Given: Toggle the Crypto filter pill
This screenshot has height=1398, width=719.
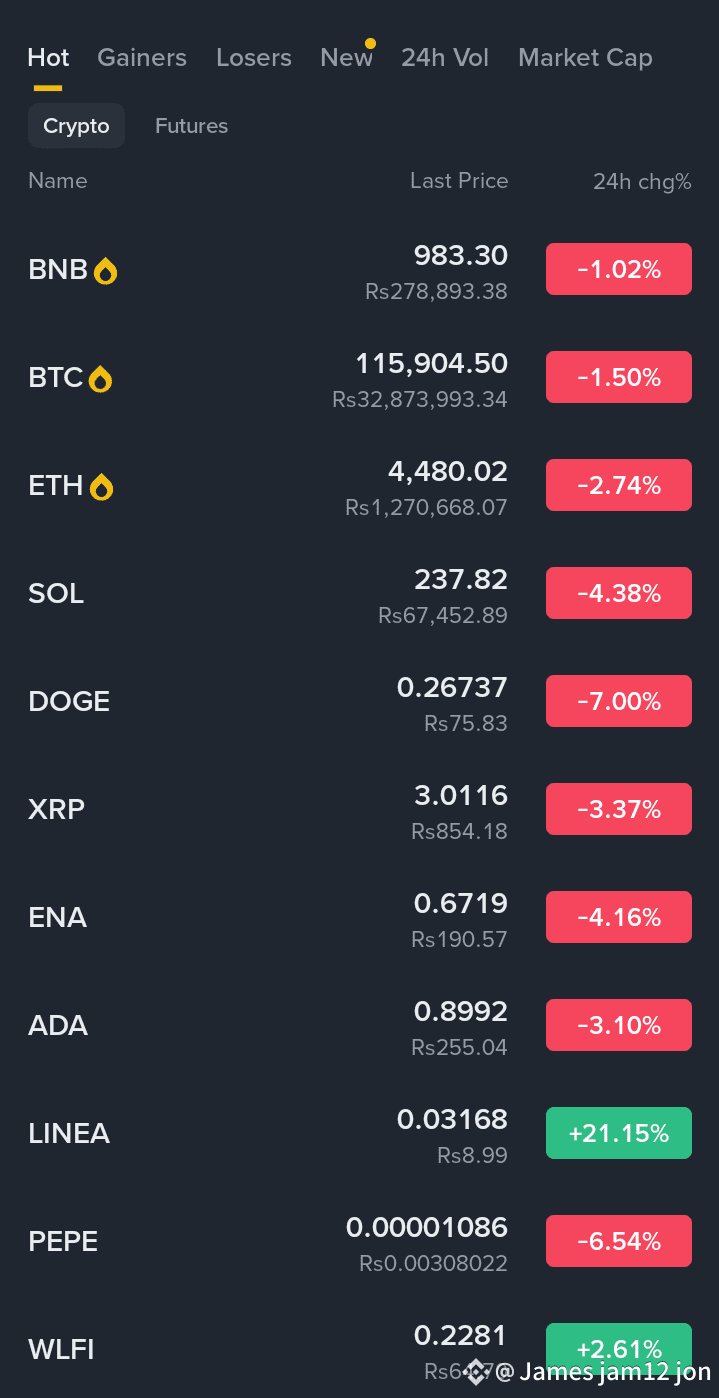Looking at the screenshot, I should [x=76, y=126].
